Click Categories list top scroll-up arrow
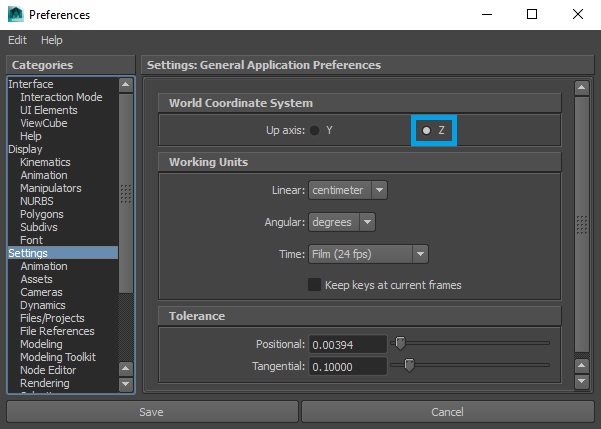Image resolution: width=601 pixels, height=429 pixels. click(x=126, y=85)
